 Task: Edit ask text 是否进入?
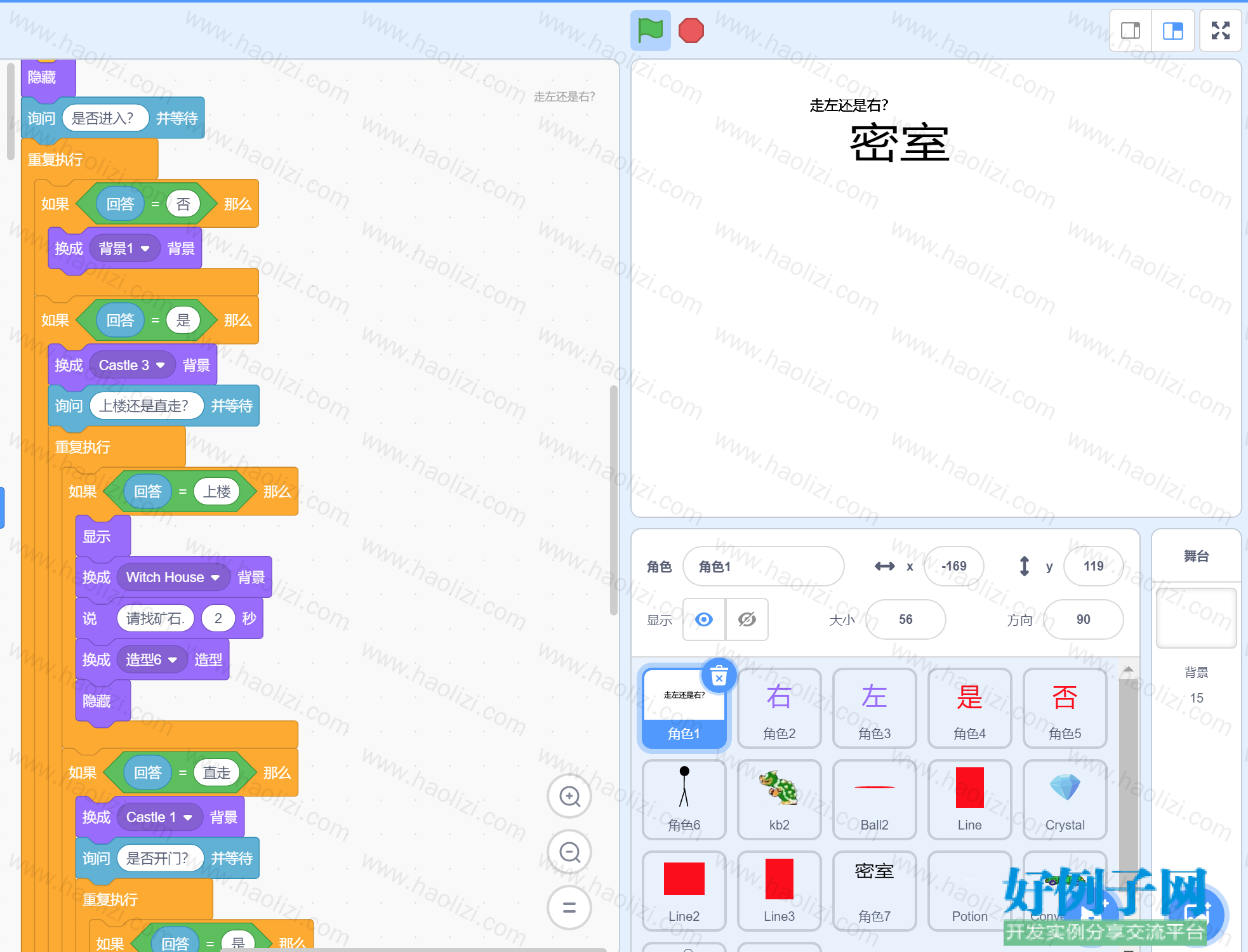point(105,118)
